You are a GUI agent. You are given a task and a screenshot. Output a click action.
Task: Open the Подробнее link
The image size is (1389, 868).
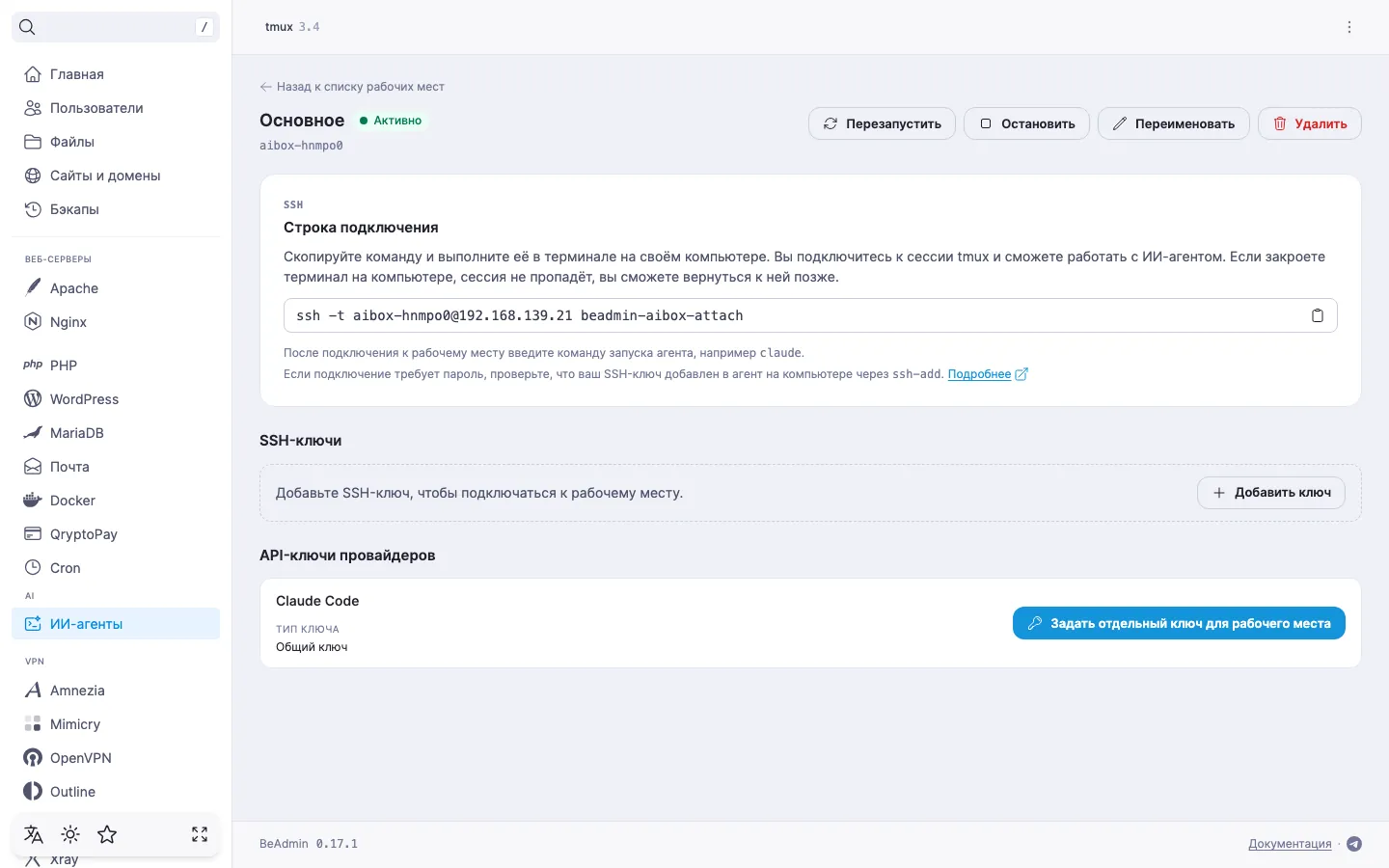tap(988, 374)
